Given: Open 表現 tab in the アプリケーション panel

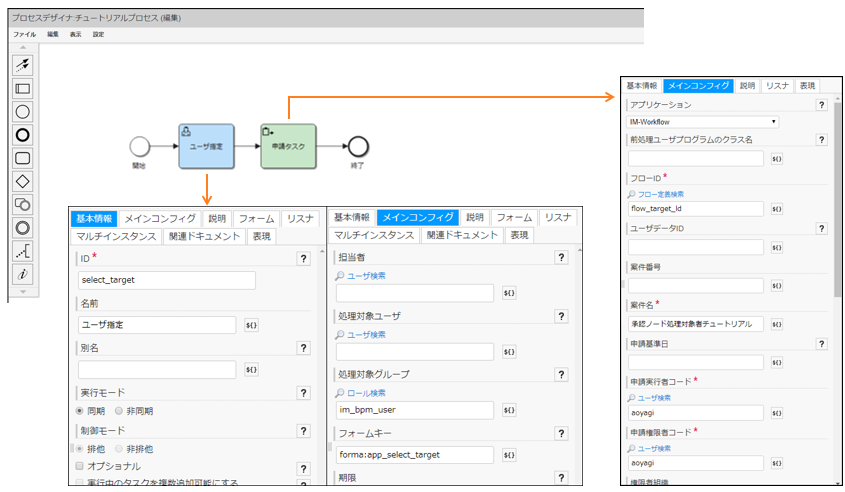Looking at the screenshot, I should [807, 86].
